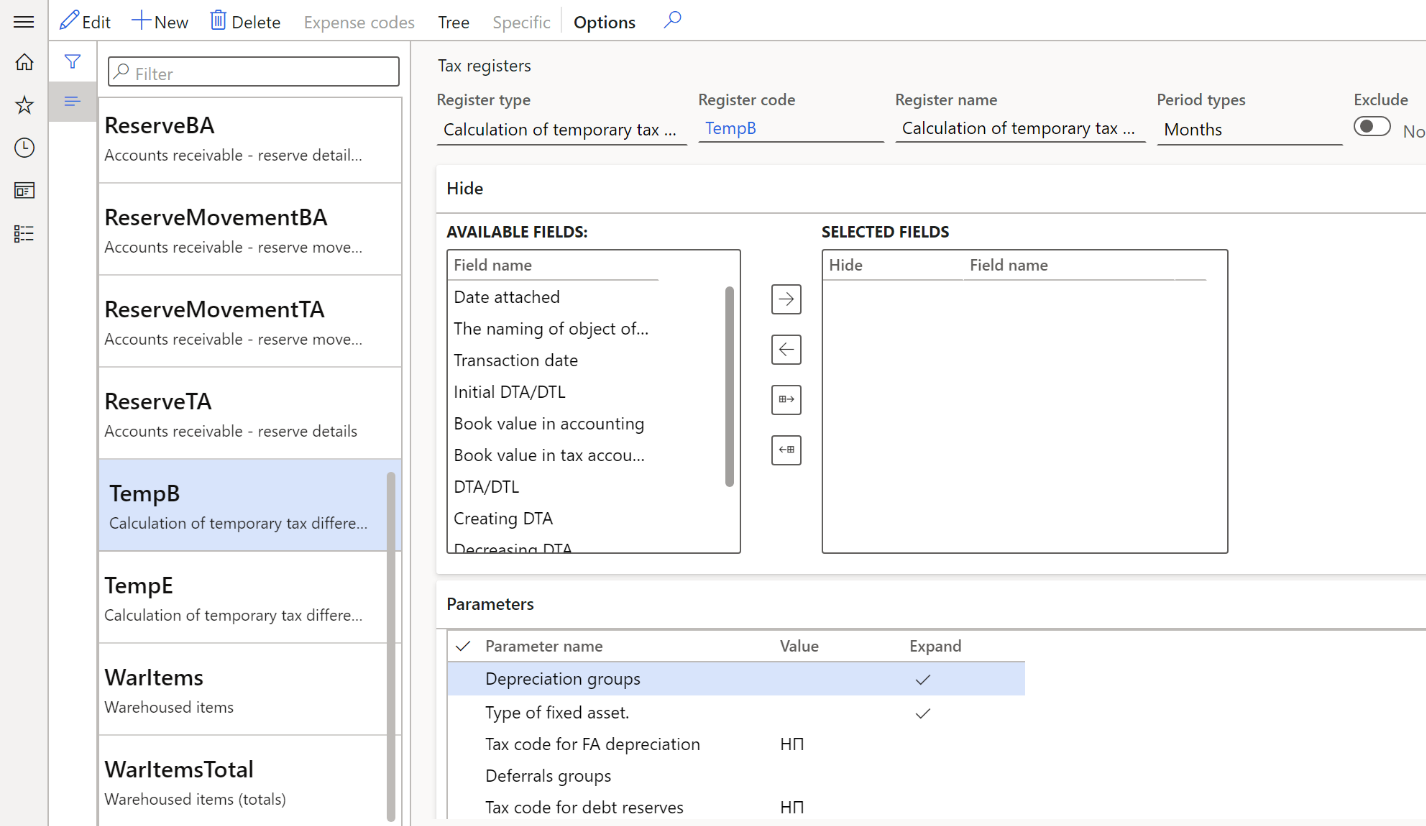The height and width of the screenshot is (826, 1426).
Task: Open the Specific menu item
Action: [x=521, y=22]
